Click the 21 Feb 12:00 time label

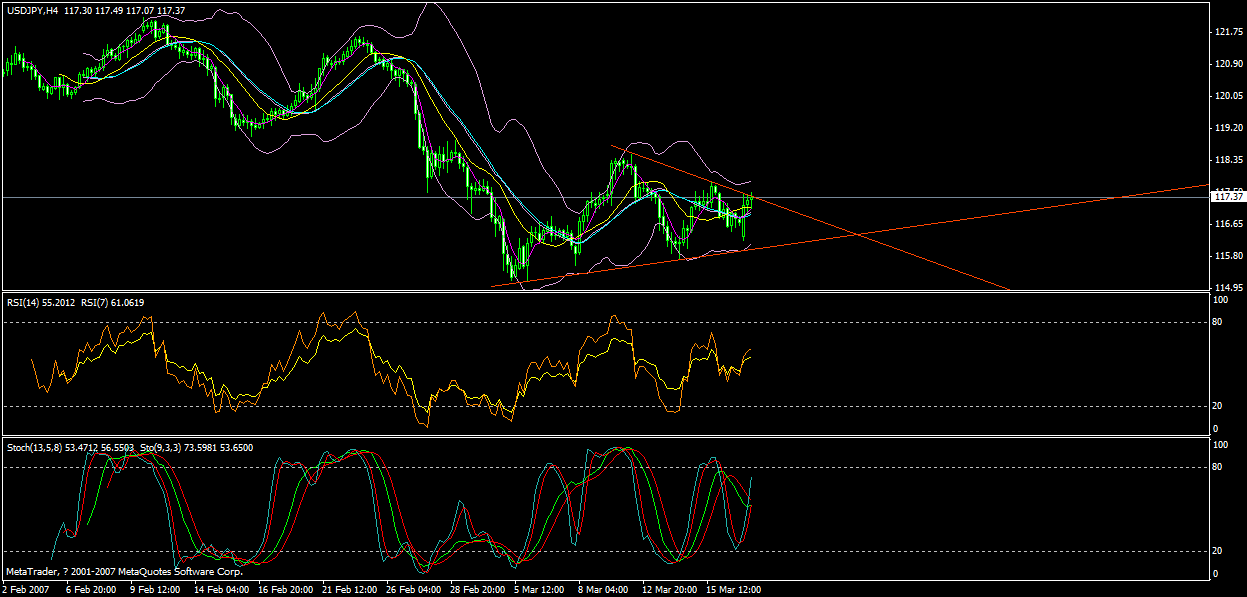(x=350, y=589)
